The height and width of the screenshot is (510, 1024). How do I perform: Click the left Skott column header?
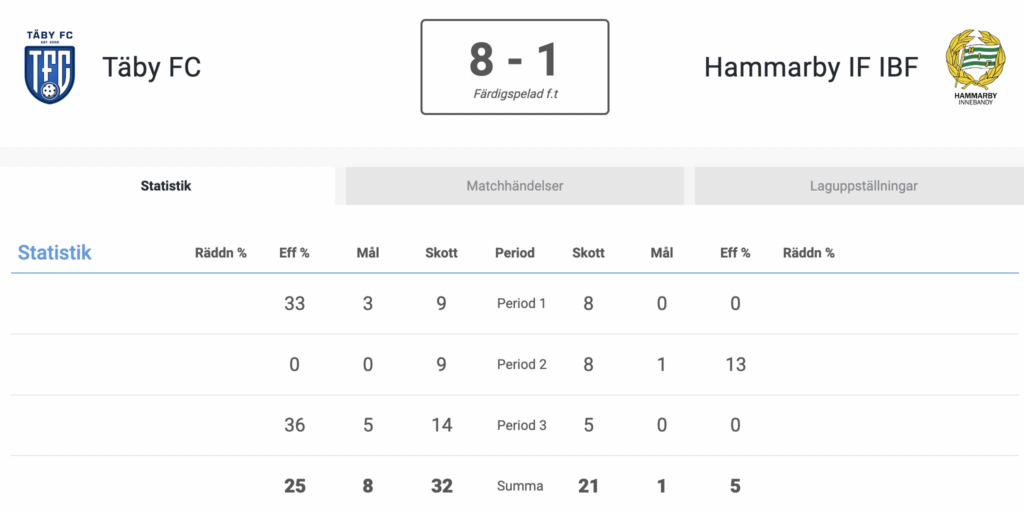(441, 253)
